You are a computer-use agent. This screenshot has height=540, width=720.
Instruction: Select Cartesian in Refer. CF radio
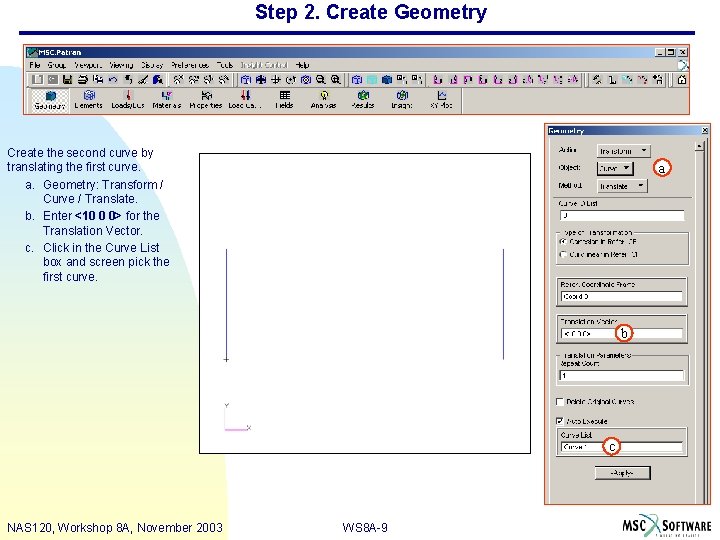pos(563,242)
